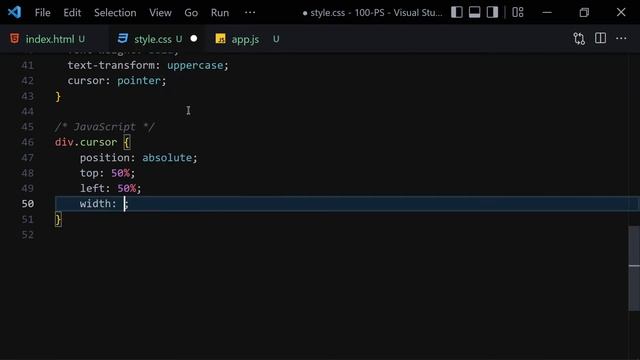Click the closing brace on line 51
The width and height of the screenshot is (640, 360).
[x=58, y=220]
